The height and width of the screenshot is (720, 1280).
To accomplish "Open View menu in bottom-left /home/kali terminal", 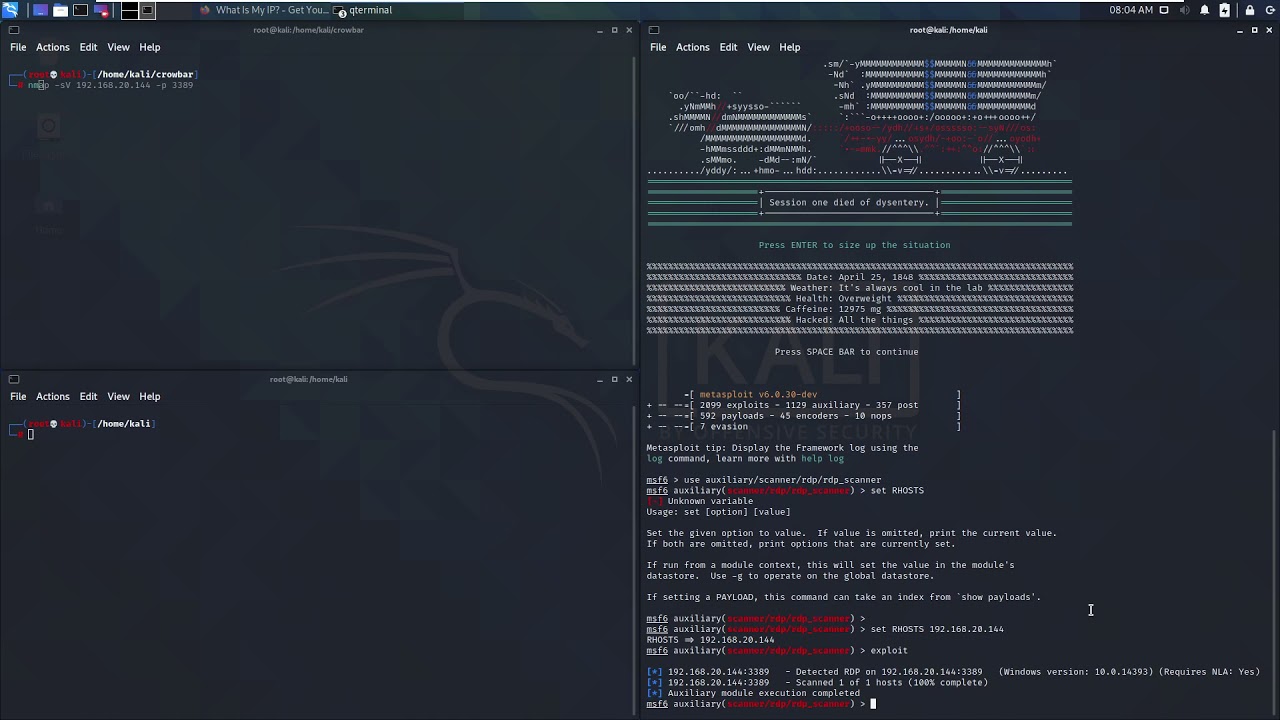I will pos(118,396).
